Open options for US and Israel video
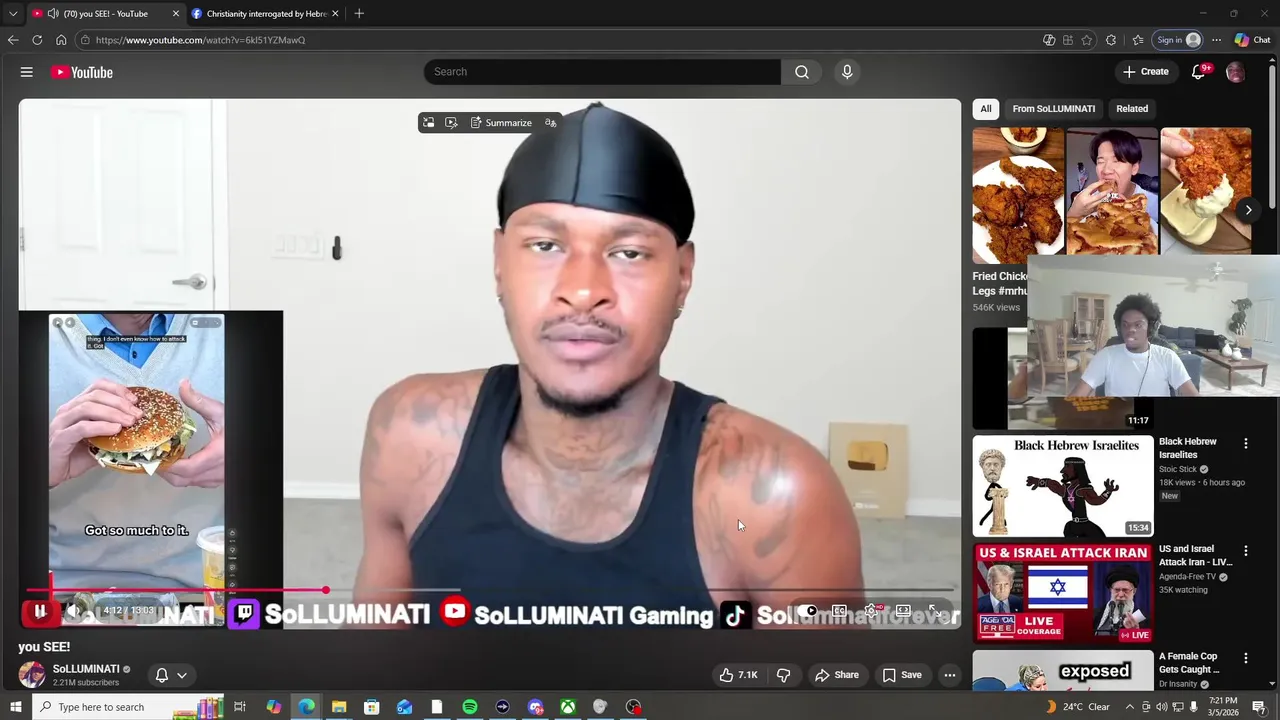Viewport: 1280px width, 720px height. 1246,551
